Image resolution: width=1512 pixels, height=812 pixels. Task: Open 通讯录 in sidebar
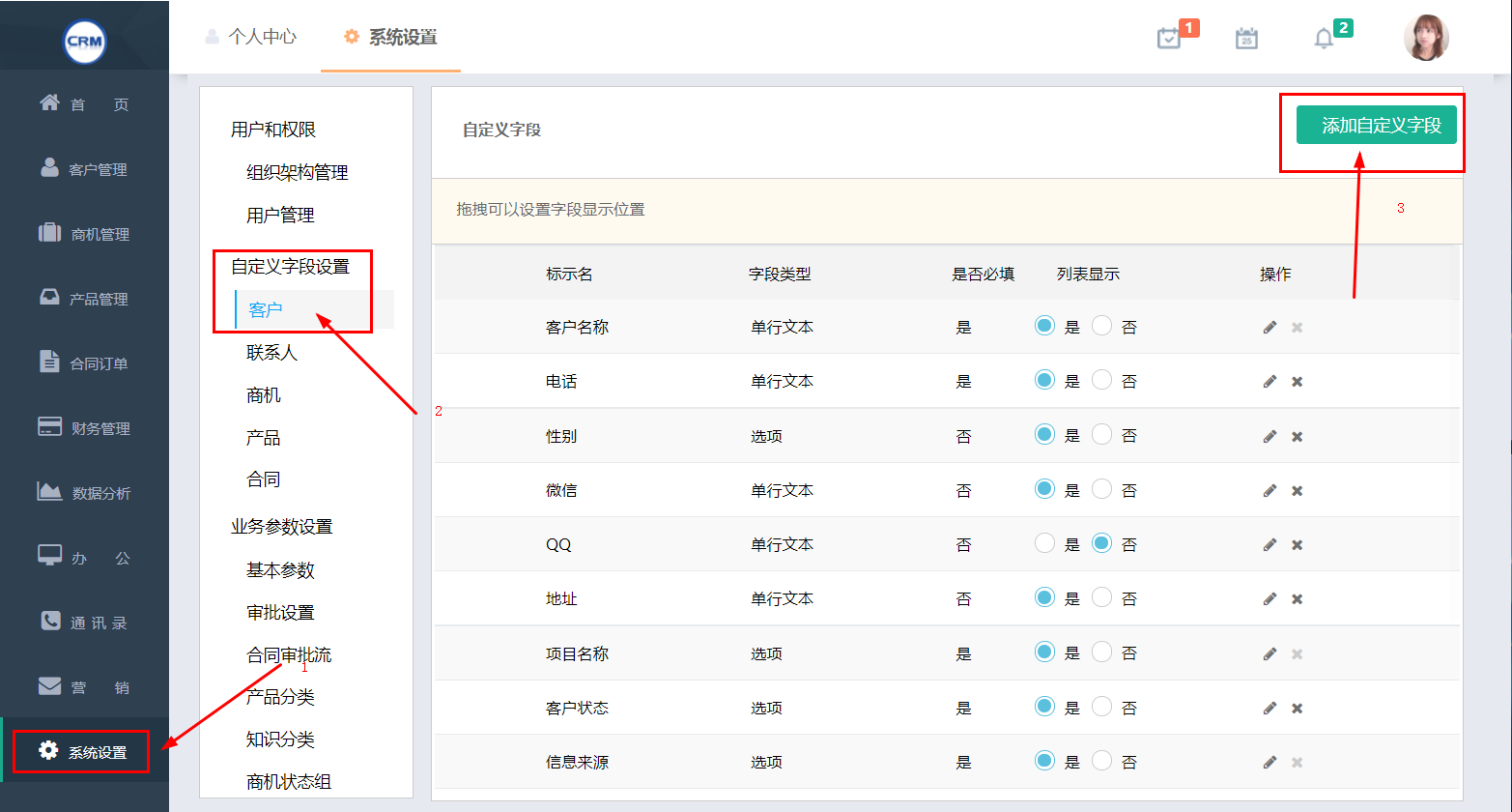[84, 622]
